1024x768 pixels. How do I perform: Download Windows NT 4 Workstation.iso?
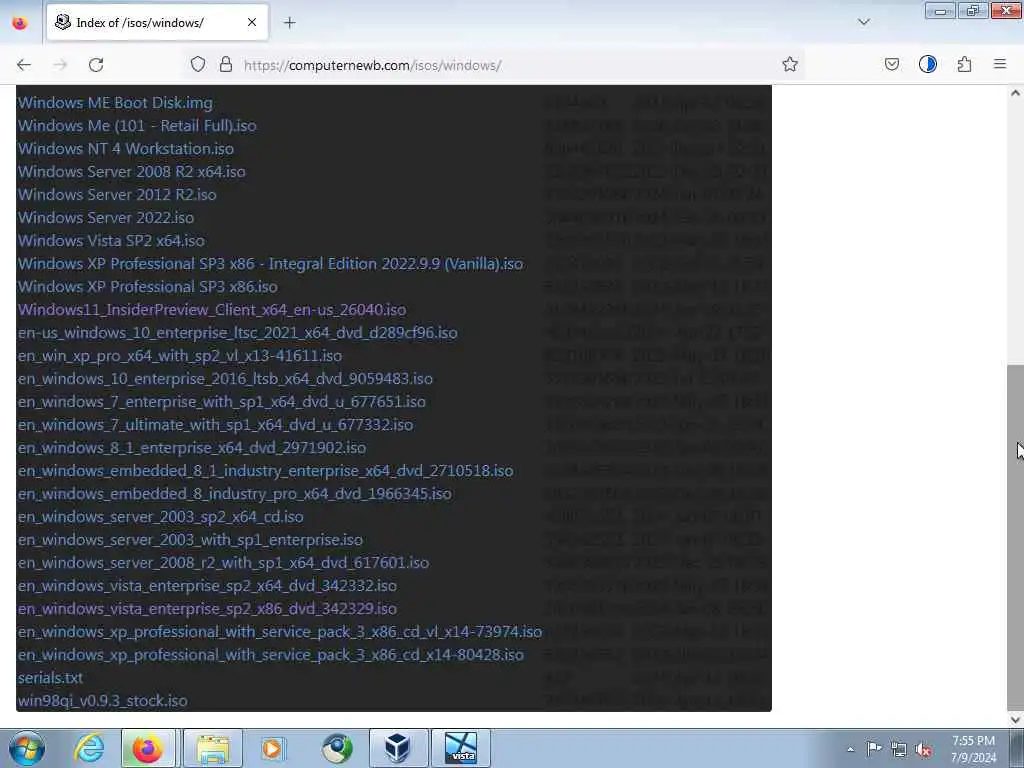click(x=125, y=149)
